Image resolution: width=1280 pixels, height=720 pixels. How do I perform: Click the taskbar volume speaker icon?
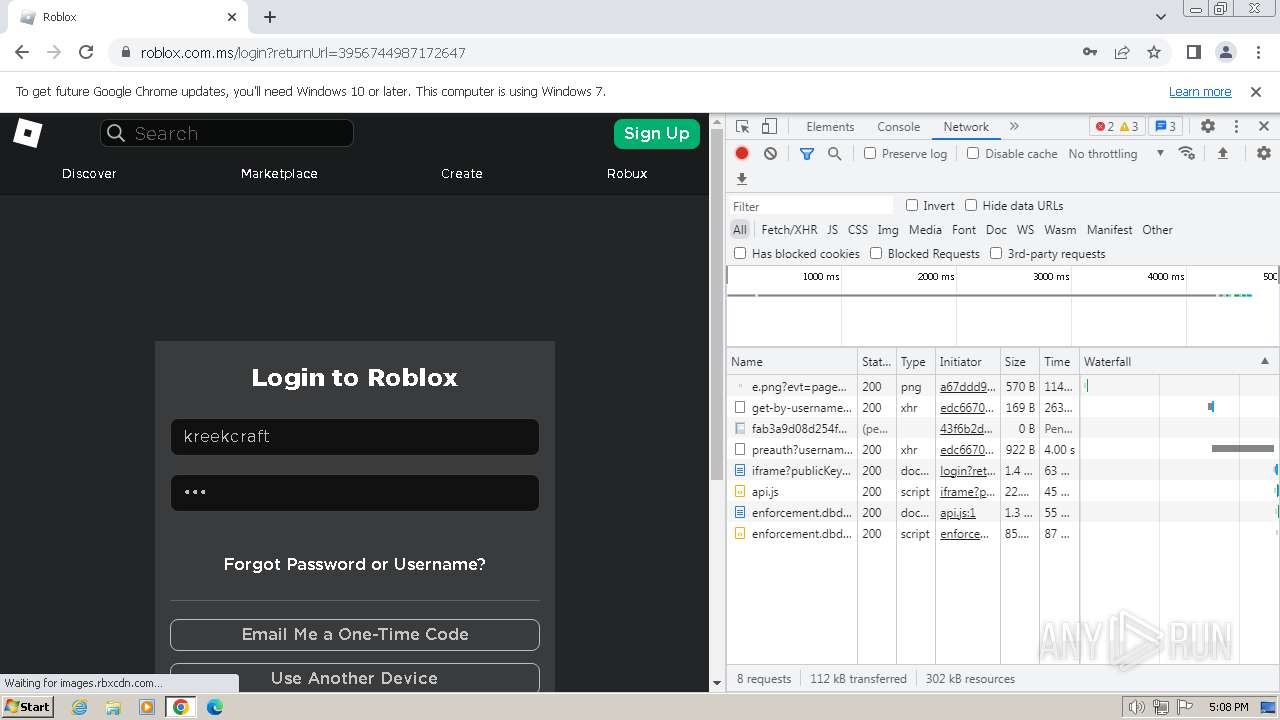1136,707
